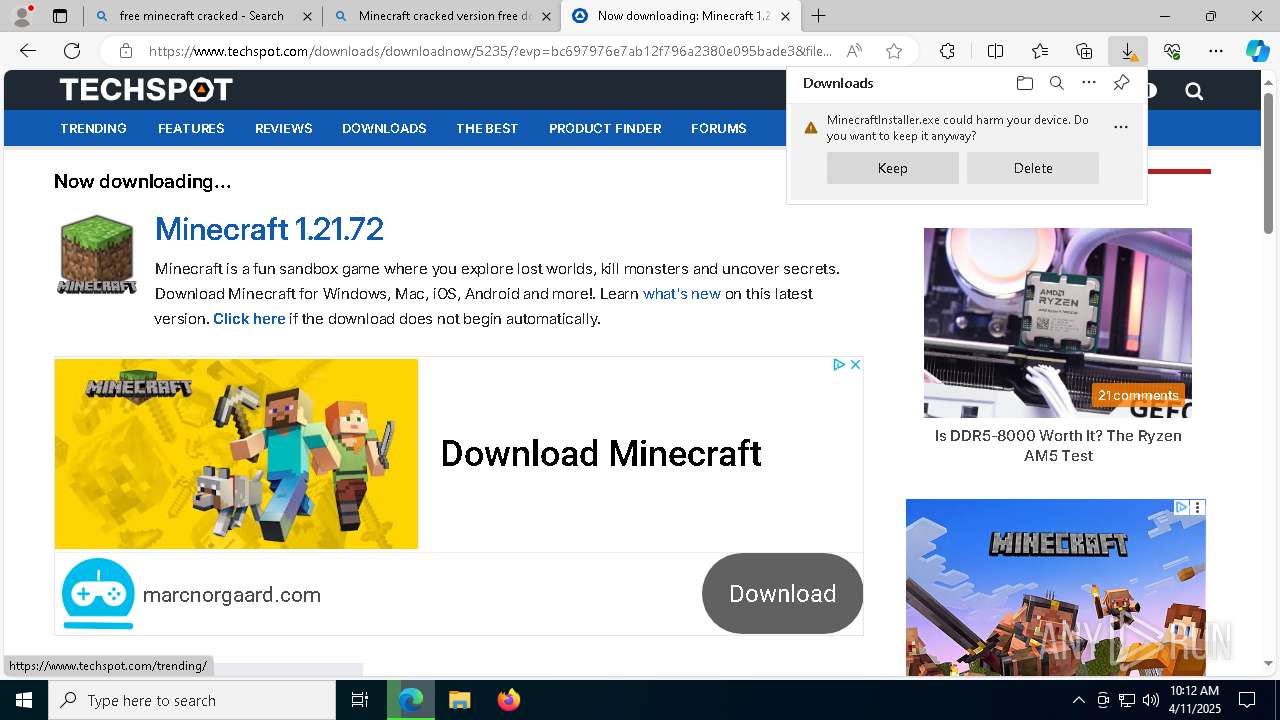The width and height of the screenshot is (1280, 720).
Task: Go back with the browser back arrow
Action: [28, 51]
